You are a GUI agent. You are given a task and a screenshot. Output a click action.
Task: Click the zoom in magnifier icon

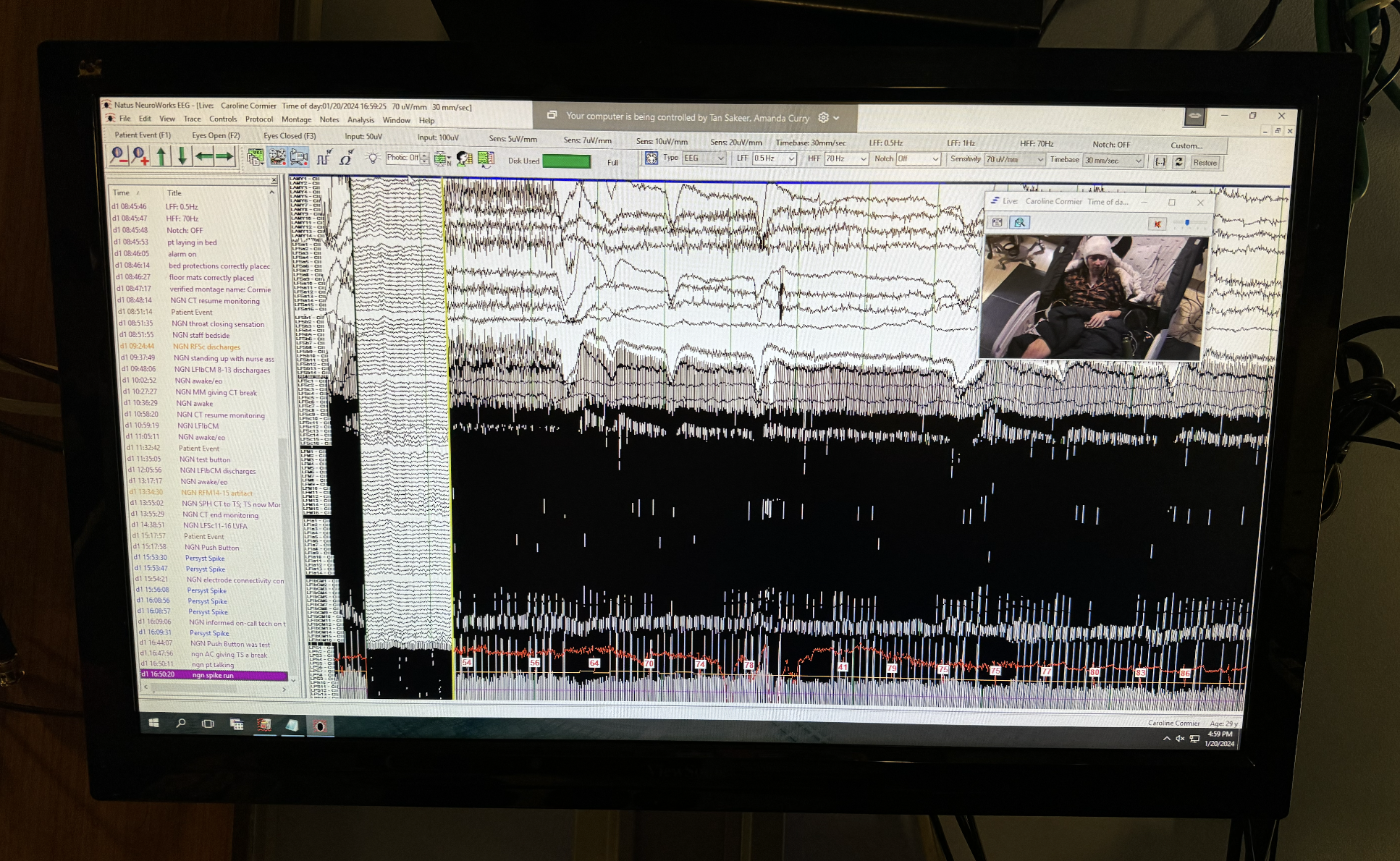point(140,156)
